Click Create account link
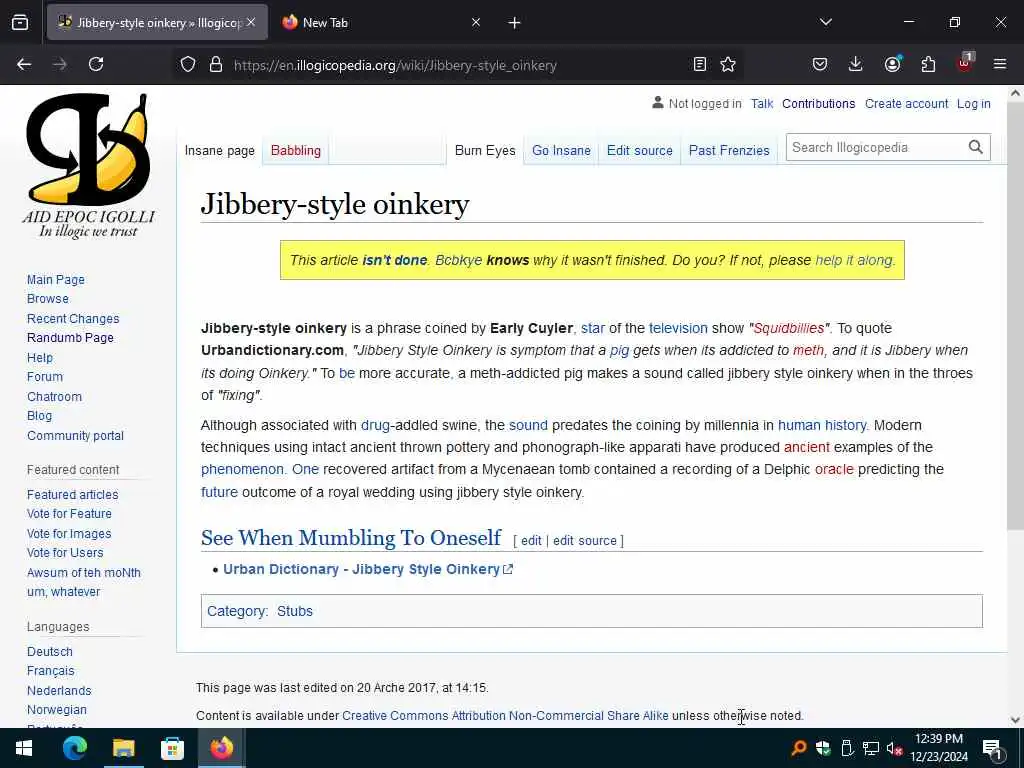The width and height of the screenshot is (1024, 768). tap(906, 104)
